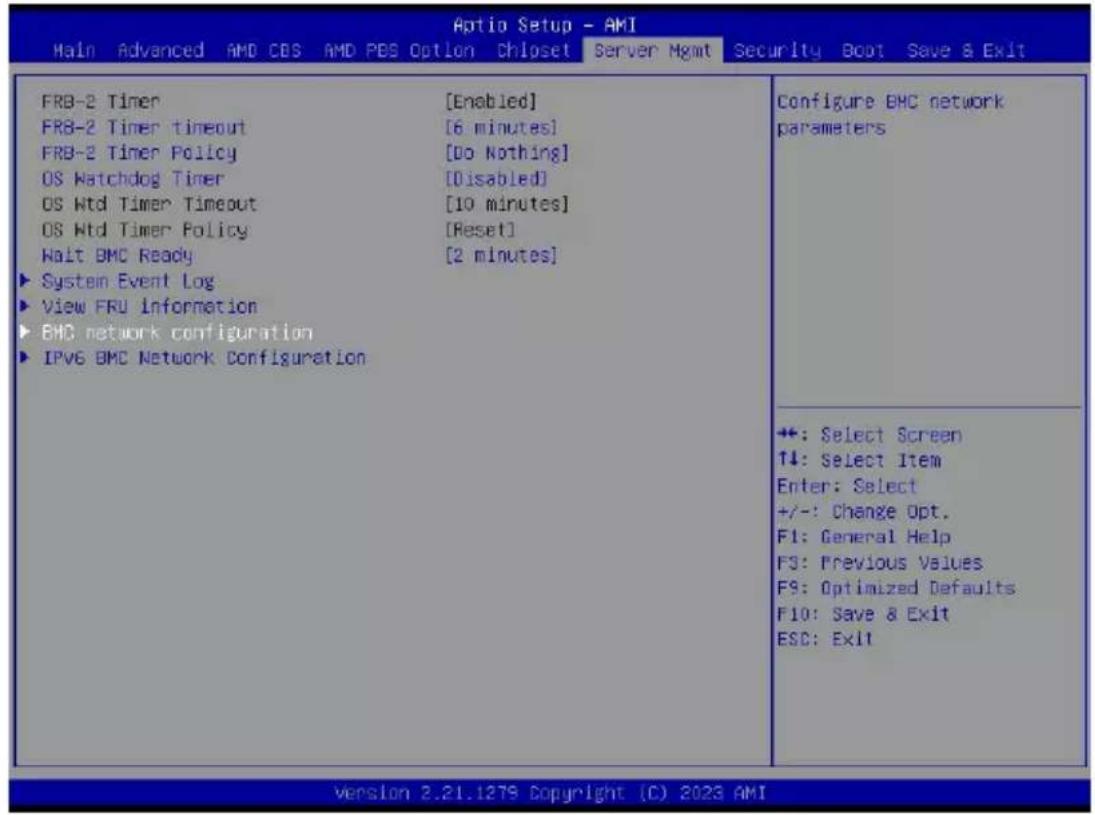Image resolution: width=1095 pixels, height=815 pixels.
Task: Click the F3: Previous Values hint
Action: click(880, 563)
